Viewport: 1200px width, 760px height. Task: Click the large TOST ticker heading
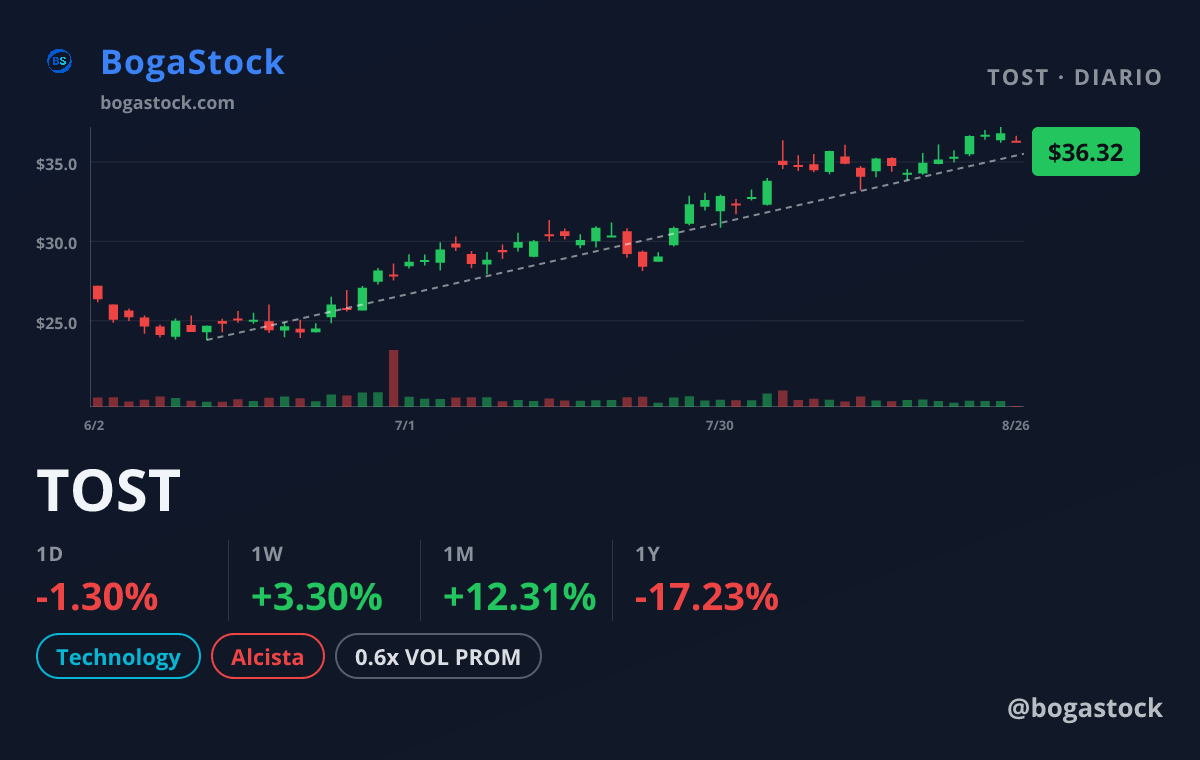tap(109, 491)
